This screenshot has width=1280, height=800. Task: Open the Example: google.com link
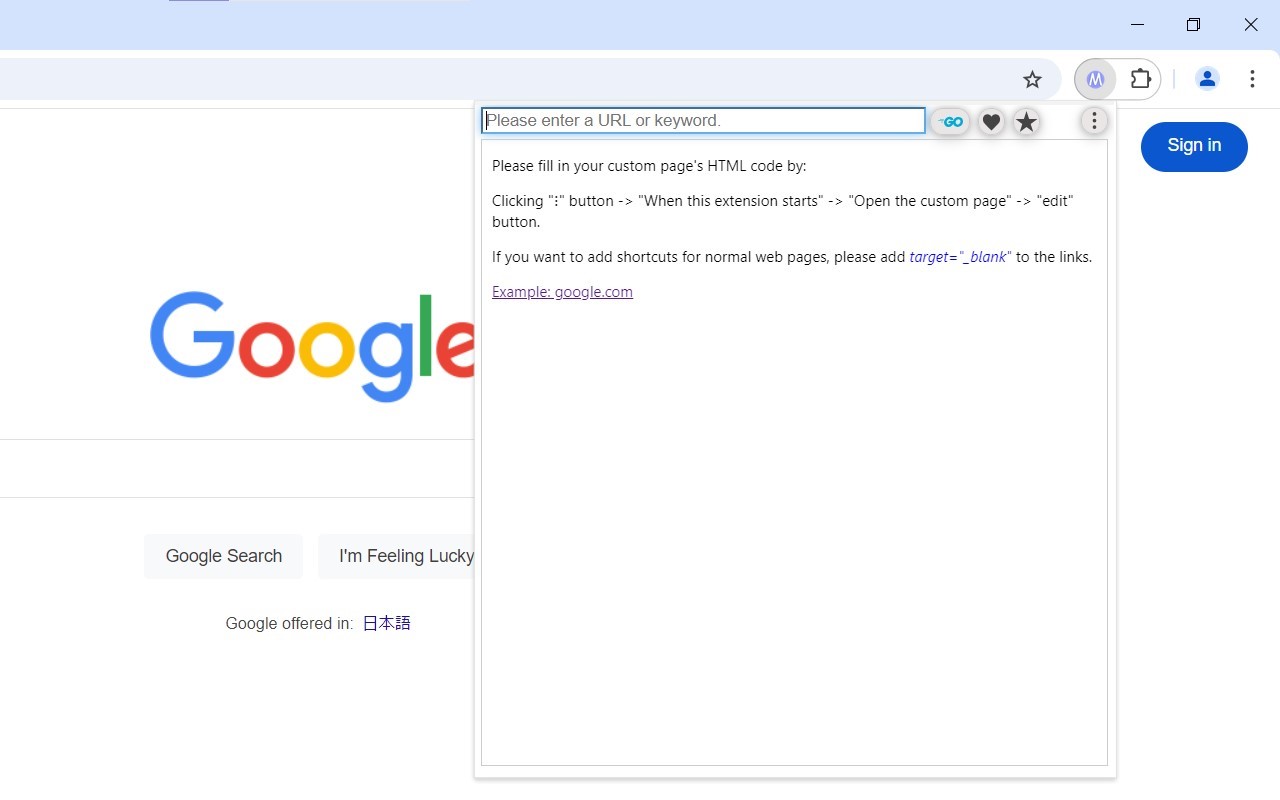tap(562, 292)
